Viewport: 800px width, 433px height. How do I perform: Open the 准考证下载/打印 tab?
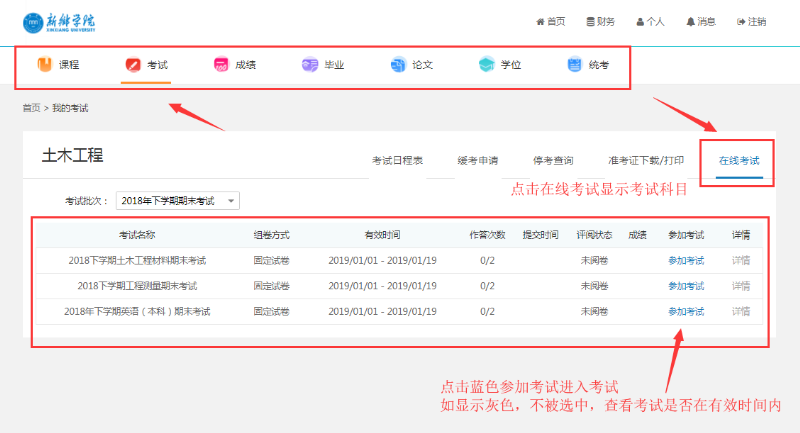pos(646,160)
